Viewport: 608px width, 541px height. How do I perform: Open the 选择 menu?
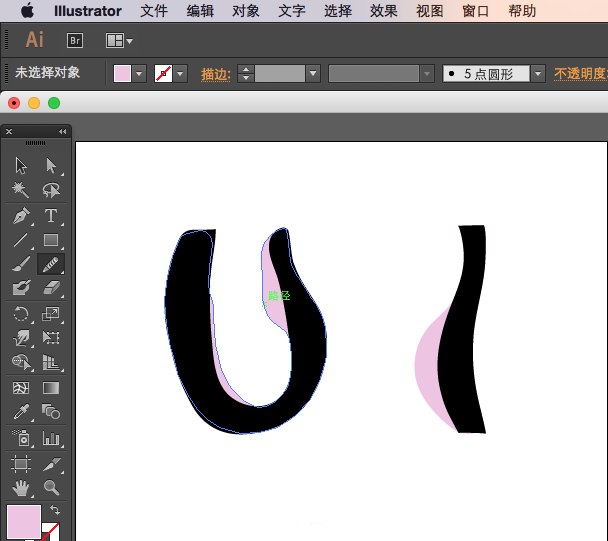(338, 11)
